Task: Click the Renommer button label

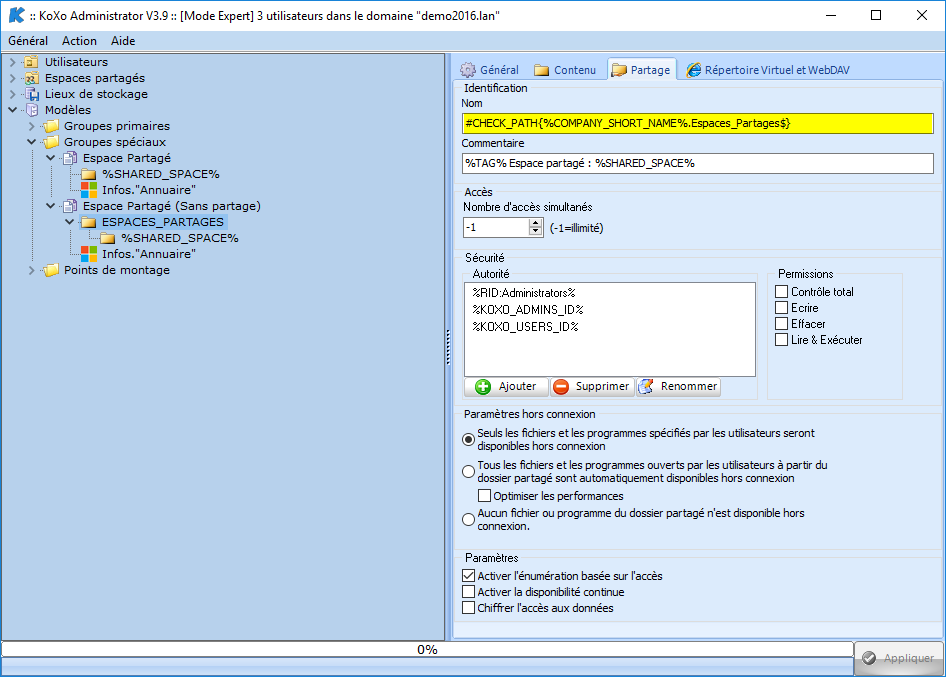Action: (688, 386)
